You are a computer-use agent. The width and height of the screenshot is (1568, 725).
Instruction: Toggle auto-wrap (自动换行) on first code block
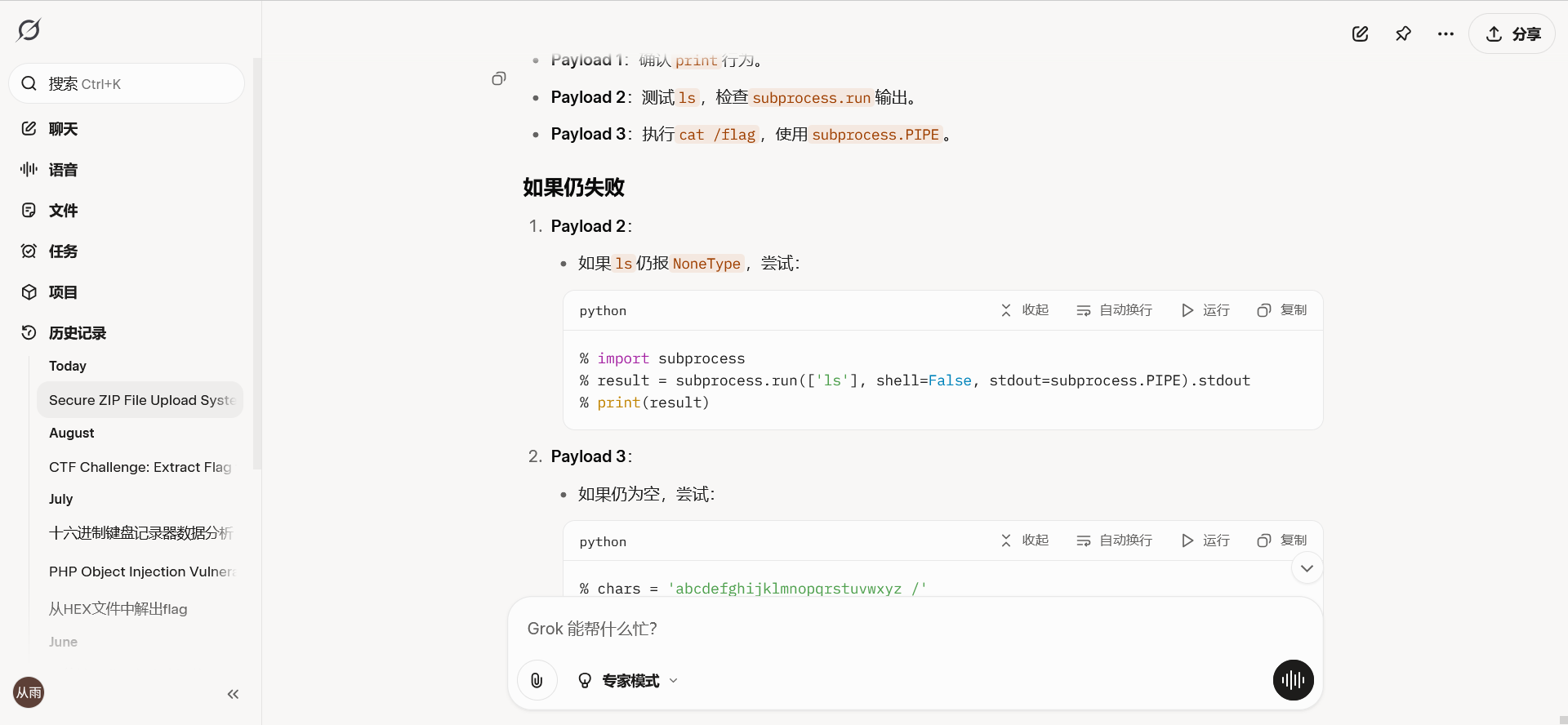point(1114,310)
